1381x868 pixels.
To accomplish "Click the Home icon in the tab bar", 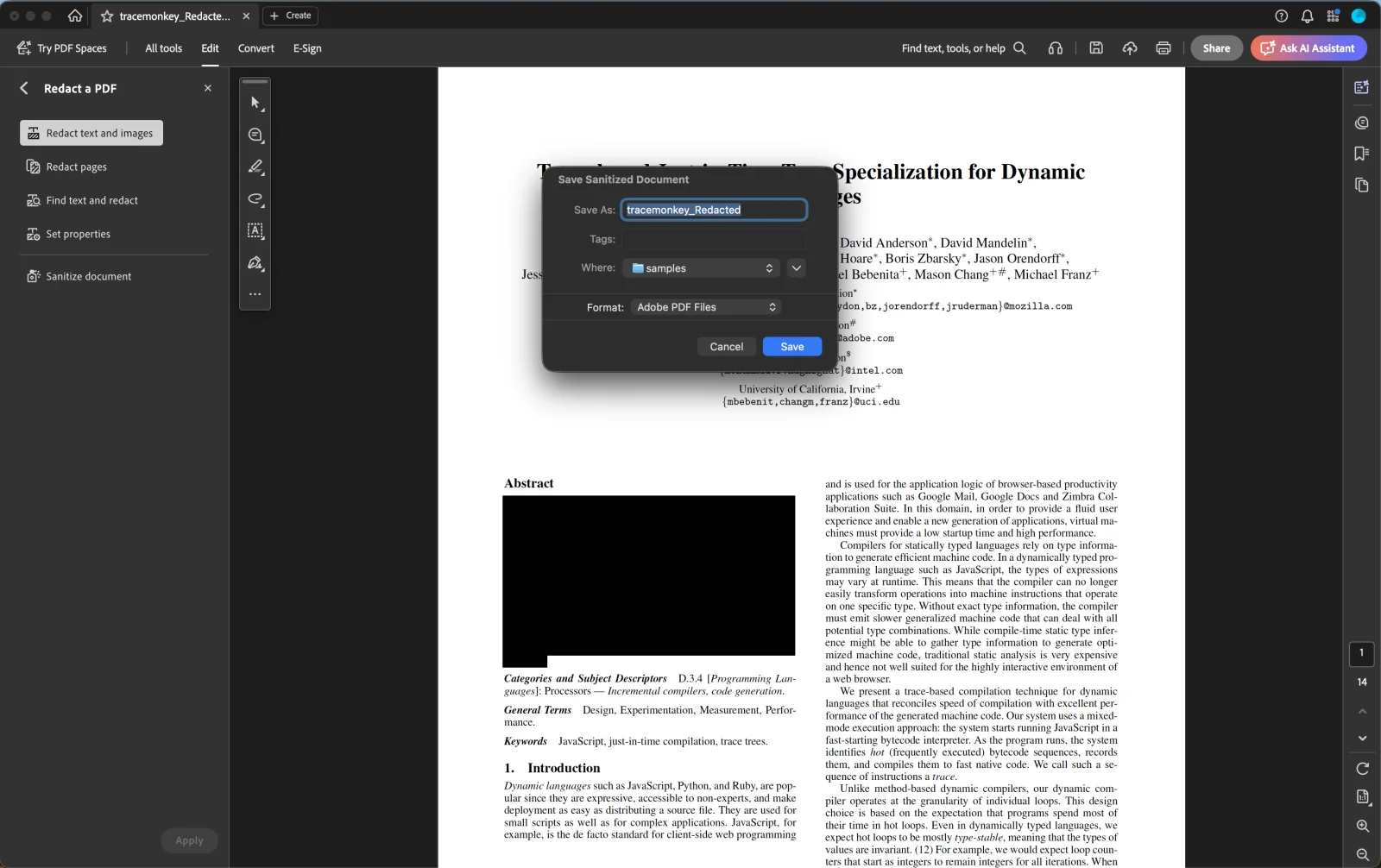I will click(x=75, y=16).
